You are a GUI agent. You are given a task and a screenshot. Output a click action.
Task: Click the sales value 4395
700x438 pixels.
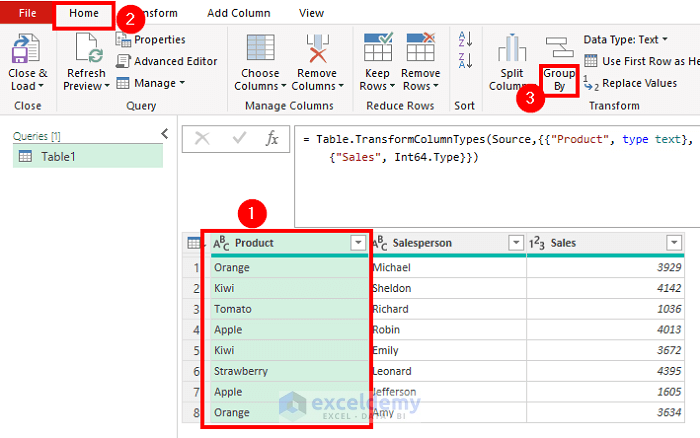[605, 371]
